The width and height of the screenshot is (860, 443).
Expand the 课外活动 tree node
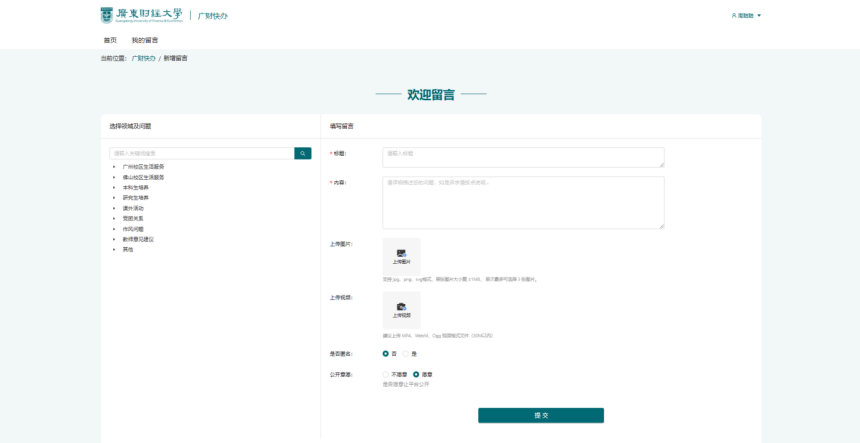pos(114,208)
